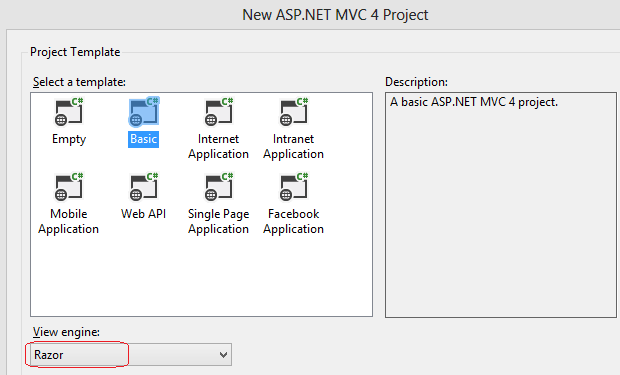The width and height of the screenshot is (620, 375).
Task: Click inside the Description text box
Action: 501,205
